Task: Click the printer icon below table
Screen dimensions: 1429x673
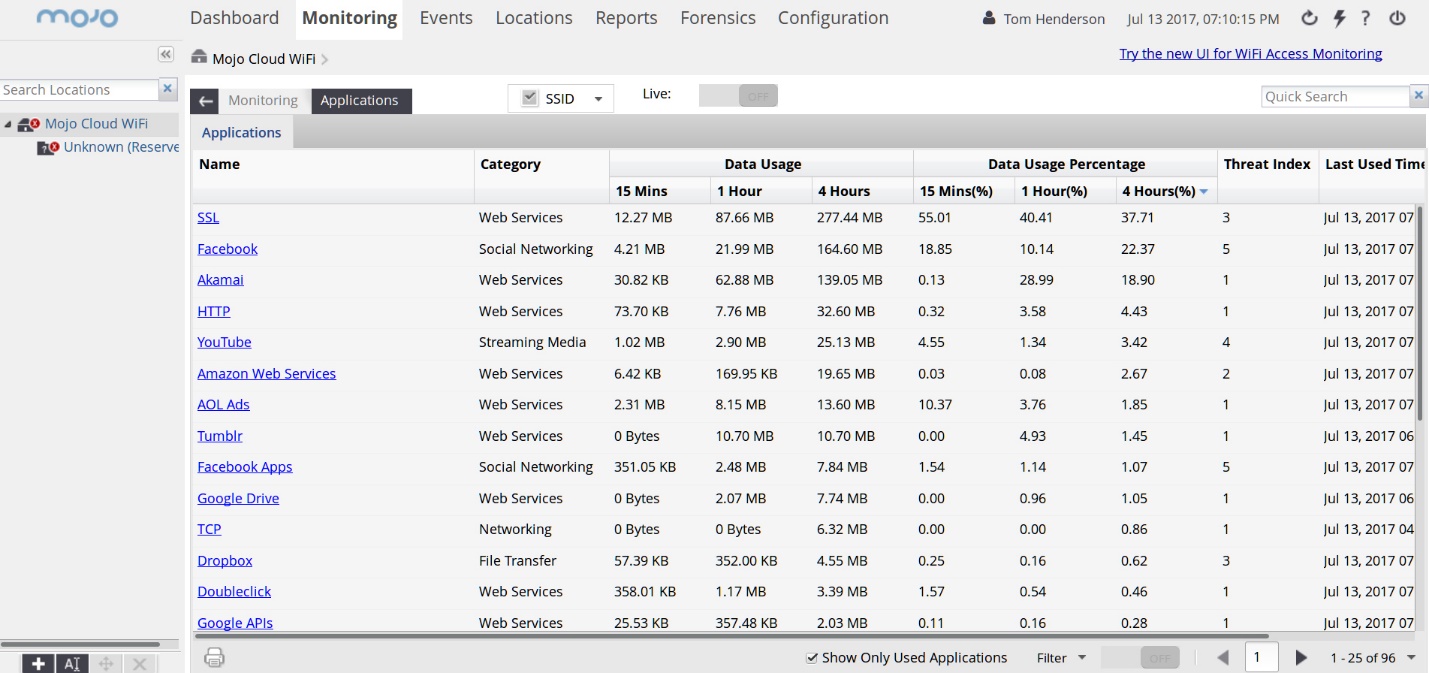Action: tap(214, 657)
